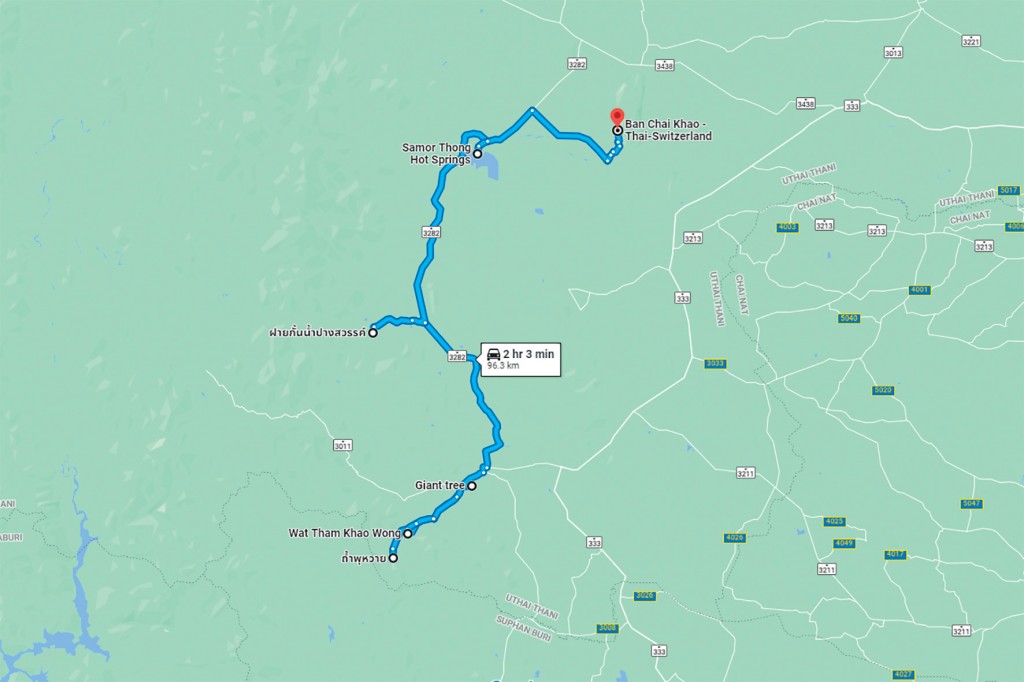Image resolution: width=1024 pixels, height=682 pixels.
Task: Select the Wat Tham Khao Wong waypoint marker
Action: tap(408, 534)
